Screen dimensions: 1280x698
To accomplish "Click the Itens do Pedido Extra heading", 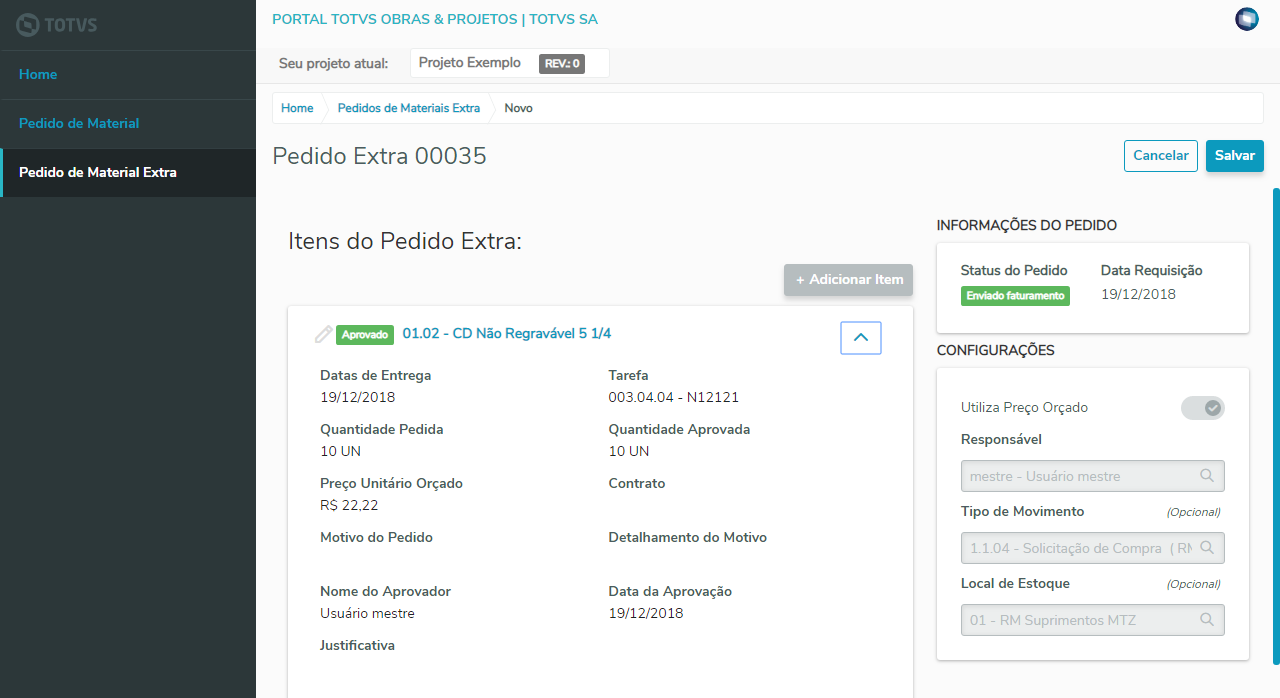I will [x=405, y=241].
